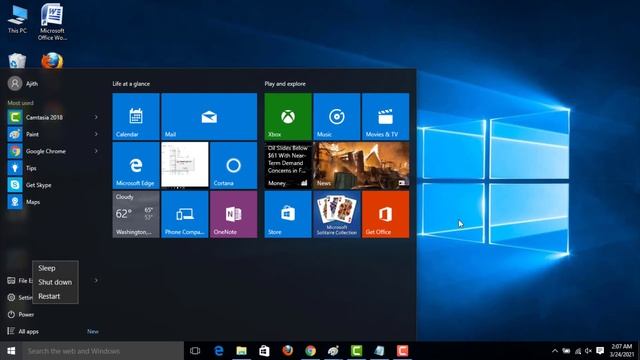Screen dimensions: 640x360
Task: Launch the Xbox tile
Action: 288,117
